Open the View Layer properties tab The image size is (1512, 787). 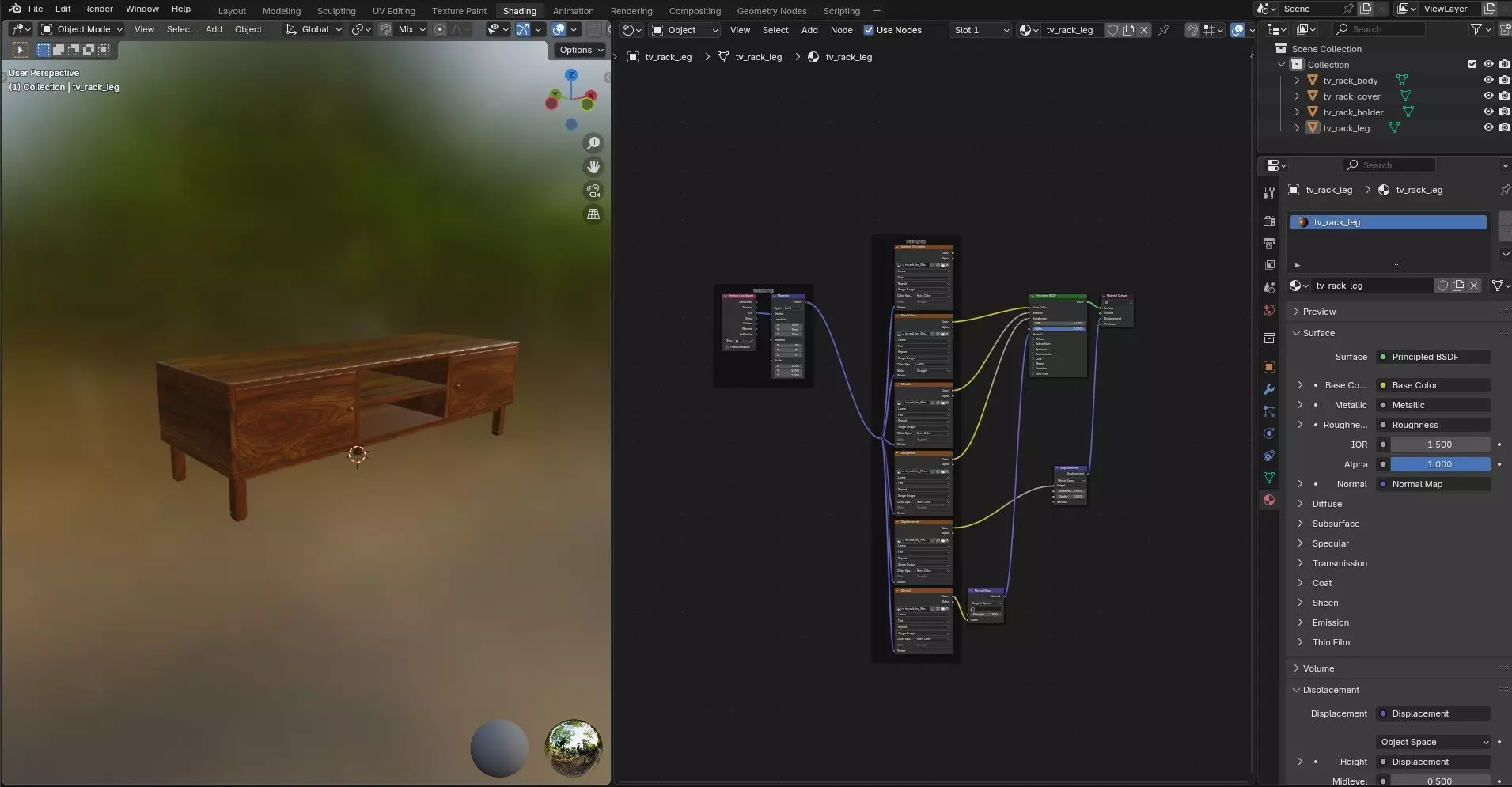click(1269, 266)
